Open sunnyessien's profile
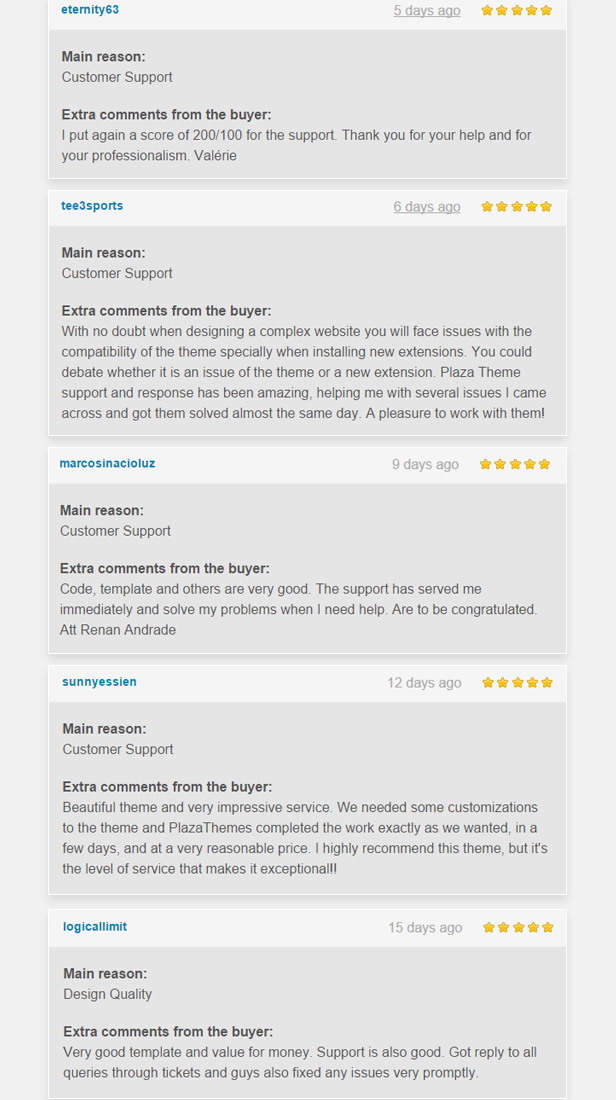Image resolution: width=616 pixels, height=1100 pixels. click(x=99, y=682)
